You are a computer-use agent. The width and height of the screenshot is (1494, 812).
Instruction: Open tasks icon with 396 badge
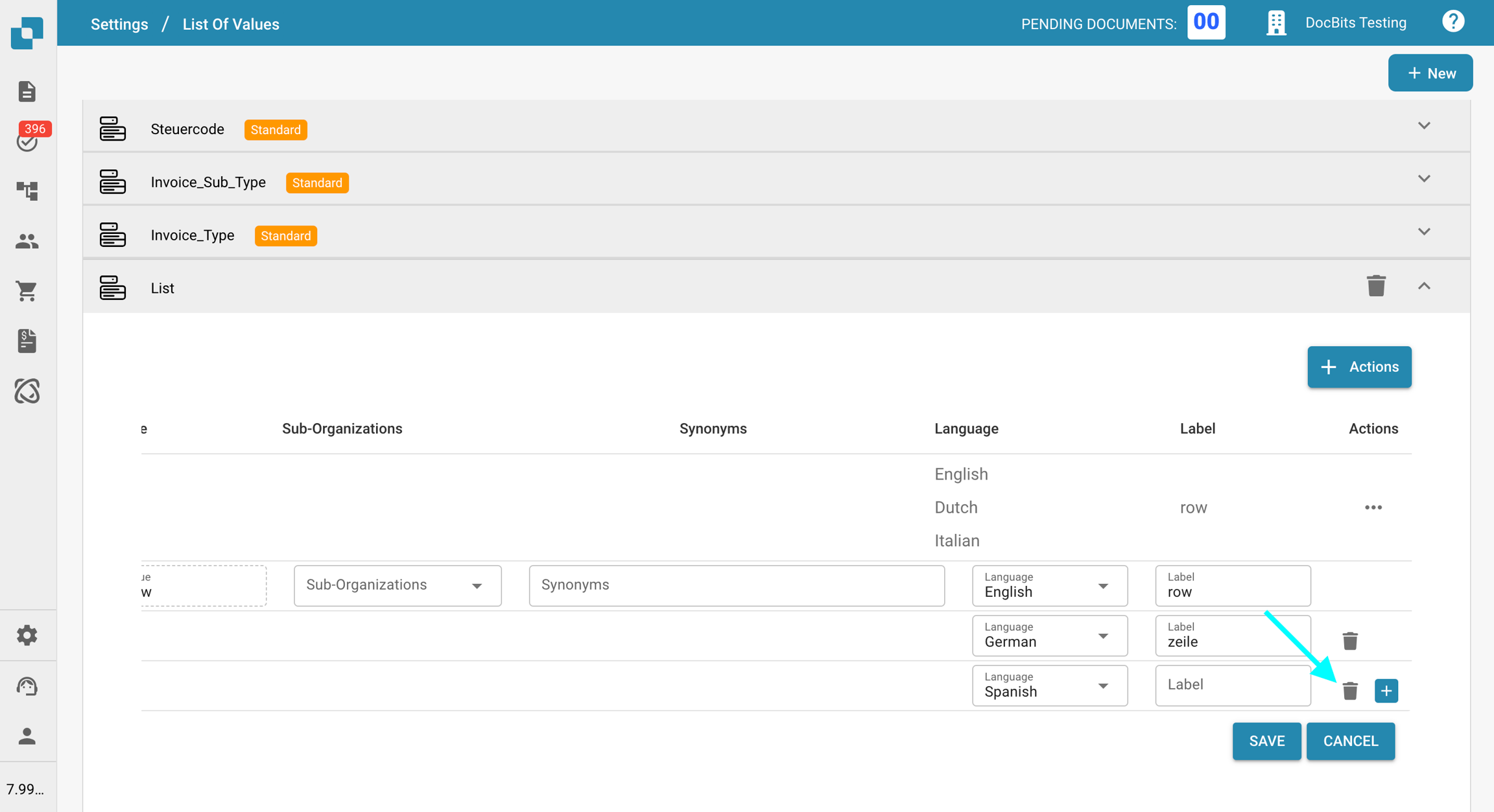[27, 140]
